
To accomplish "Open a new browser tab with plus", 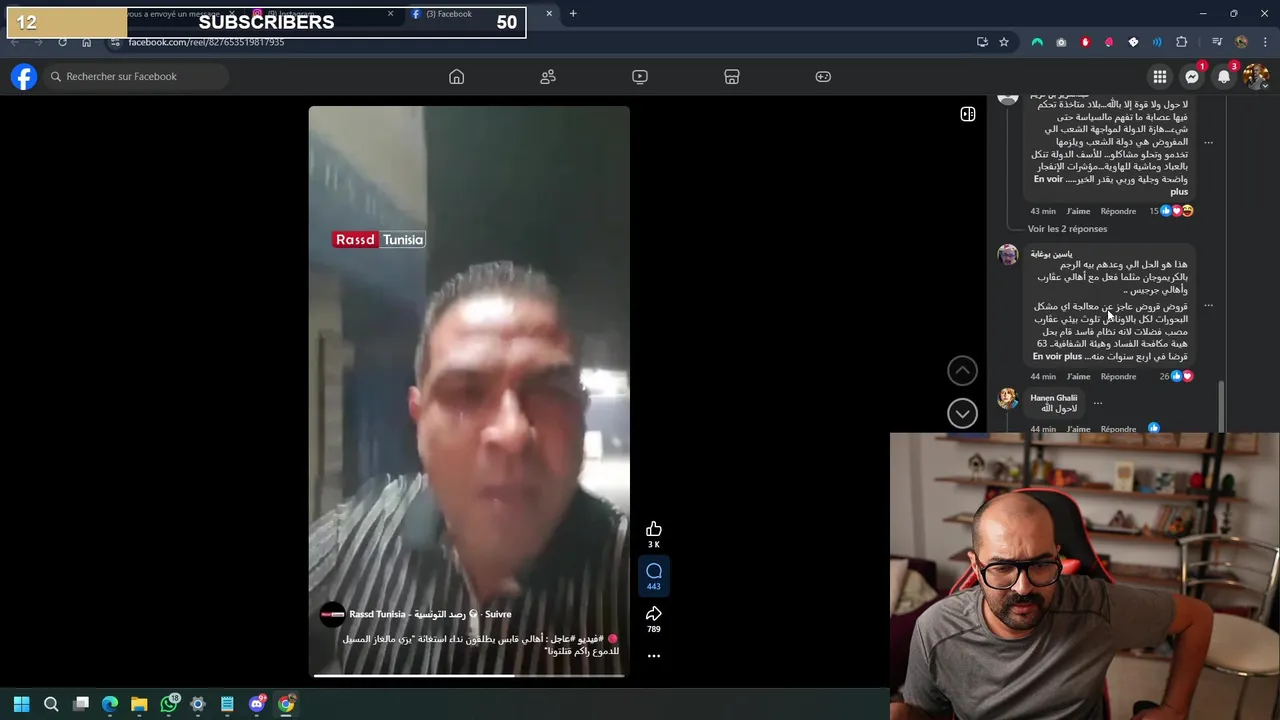I will (573, 14).
